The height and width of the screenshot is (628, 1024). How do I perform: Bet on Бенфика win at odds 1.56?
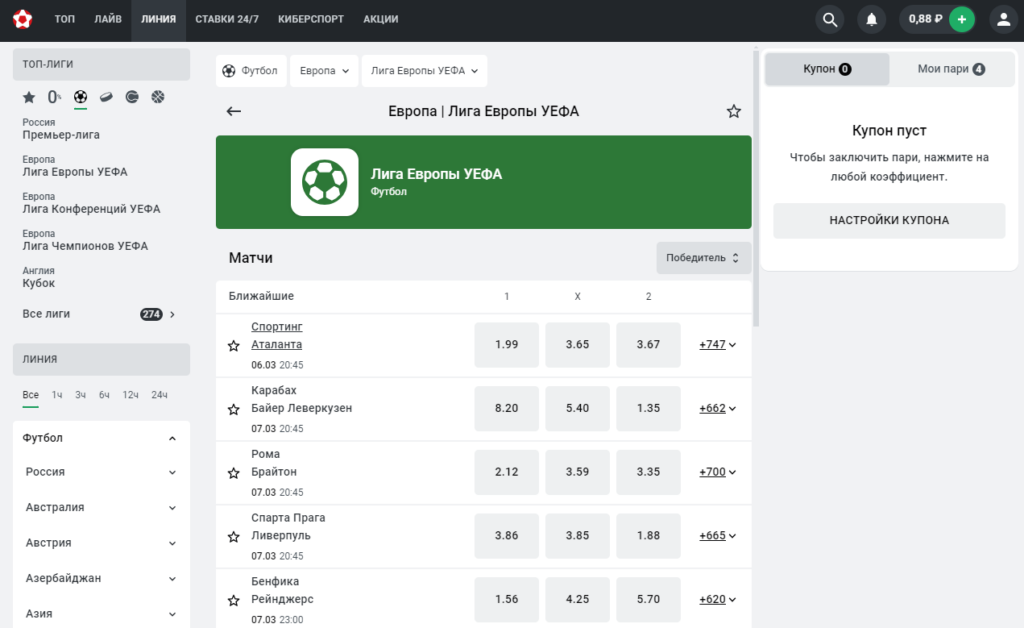[507, 599]
